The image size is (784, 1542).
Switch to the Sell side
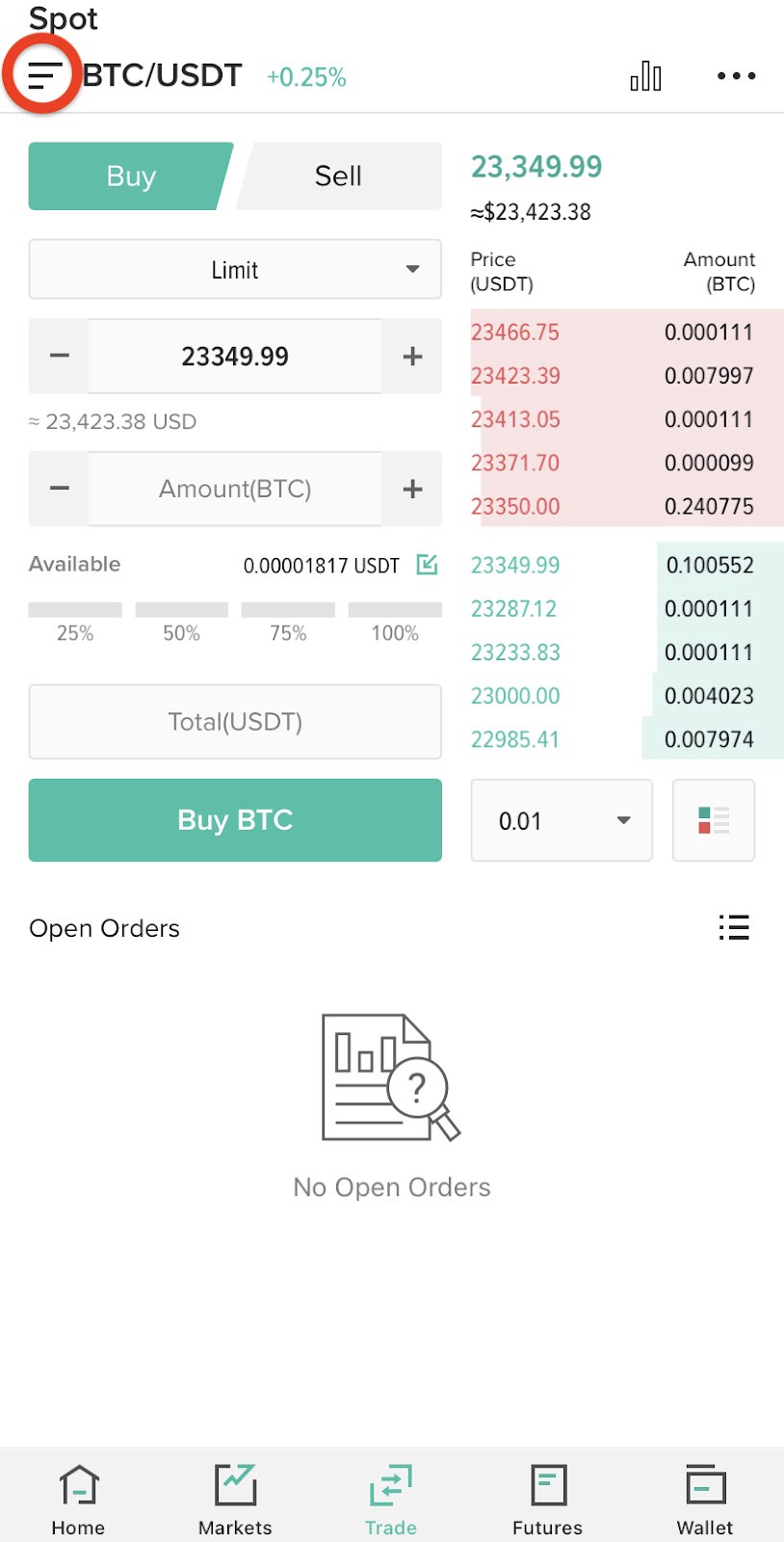tap(338, 176)
